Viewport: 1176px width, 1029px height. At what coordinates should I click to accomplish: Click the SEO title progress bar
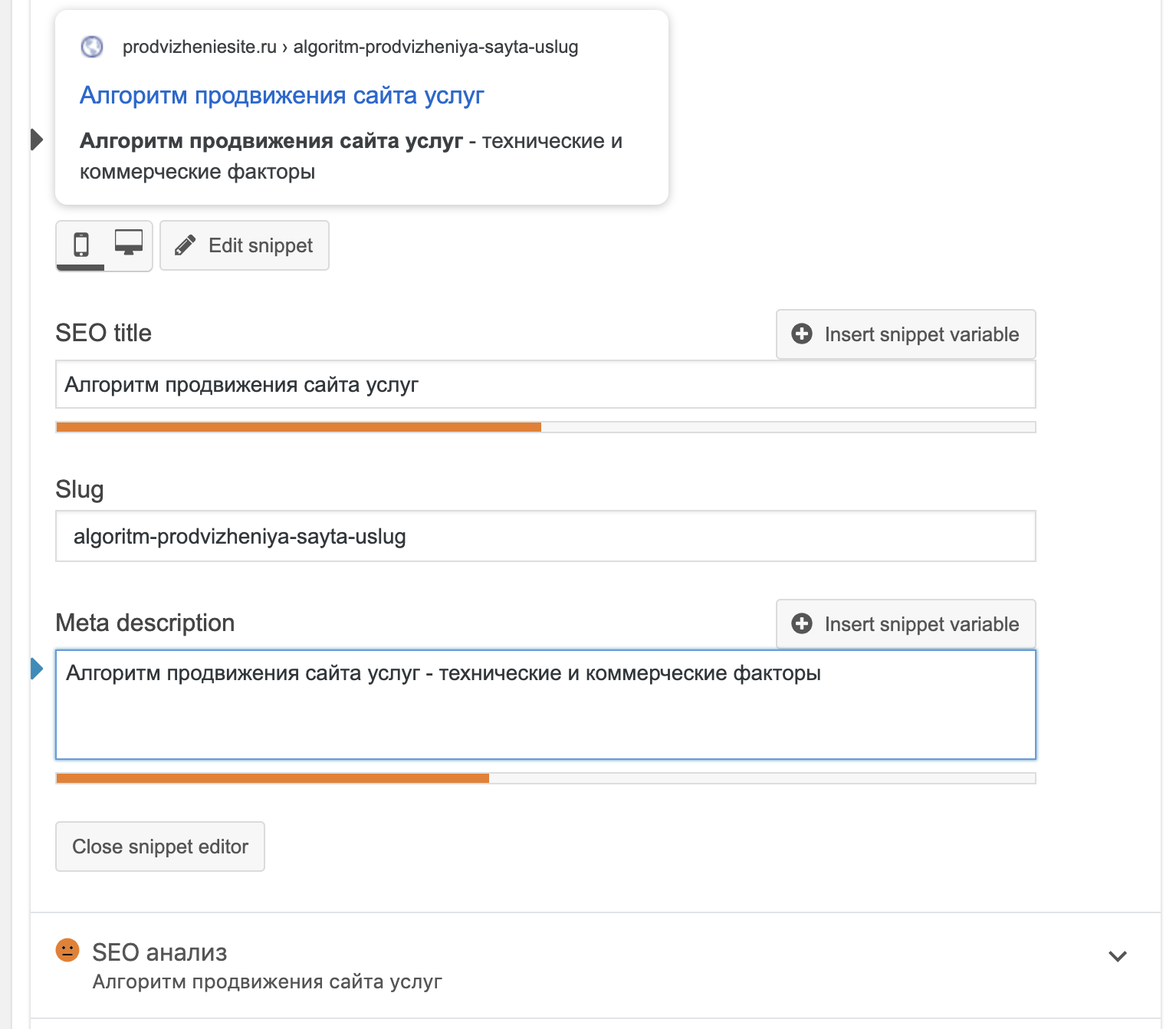(546, 427)
